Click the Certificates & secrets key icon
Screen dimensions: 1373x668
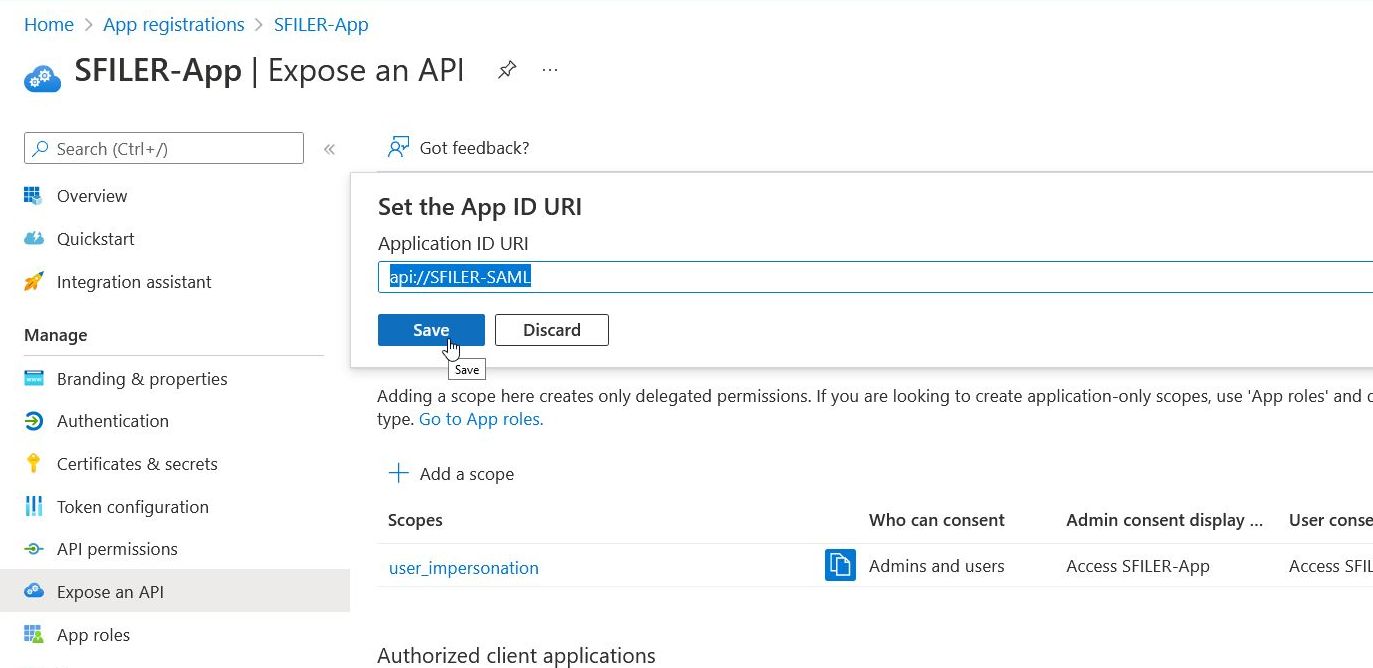(34, 464)
